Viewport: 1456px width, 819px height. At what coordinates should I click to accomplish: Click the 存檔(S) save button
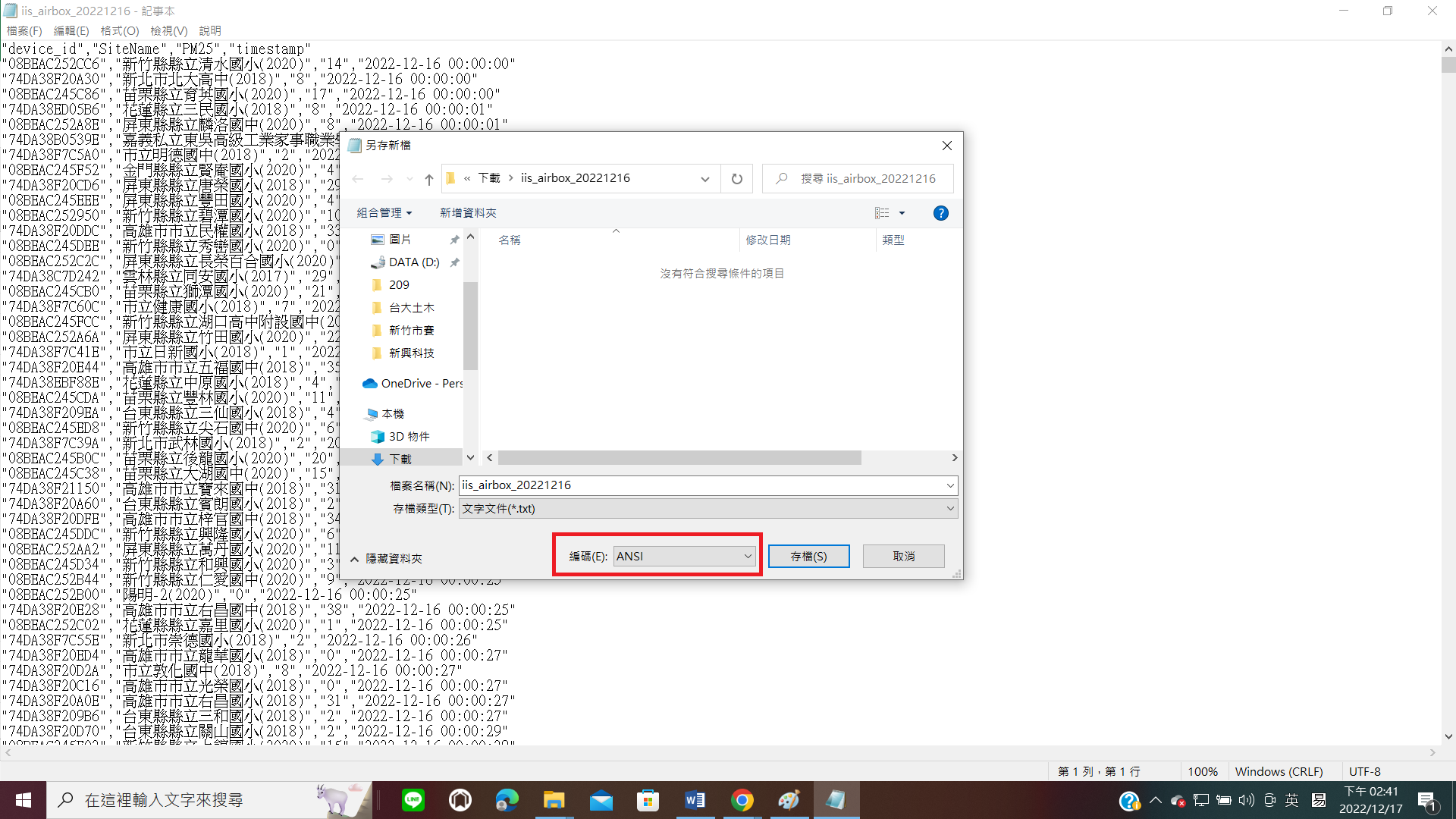click(x=808, y=557)
